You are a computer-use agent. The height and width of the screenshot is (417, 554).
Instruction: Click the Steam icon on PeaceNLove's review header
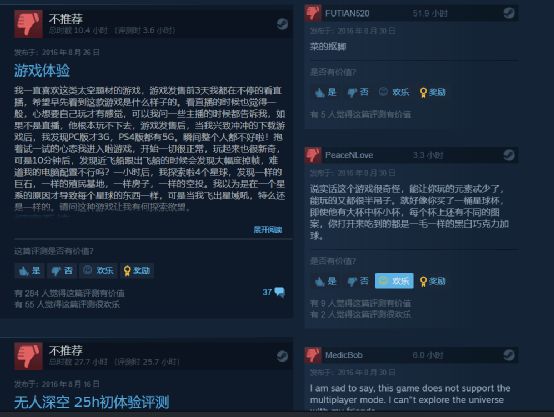coord(509,155)
